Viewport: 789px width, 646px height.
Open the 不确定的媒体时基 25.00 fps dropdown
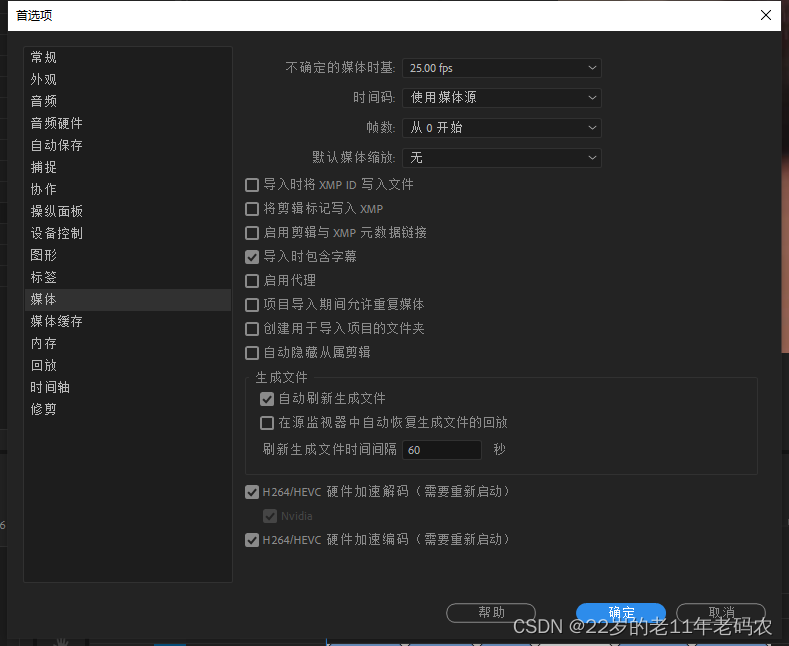click(502, 68)
